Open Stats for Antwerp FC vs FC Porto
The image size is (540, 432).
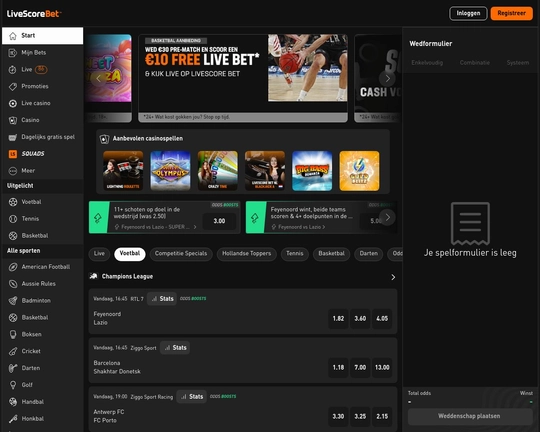(191, 397)
